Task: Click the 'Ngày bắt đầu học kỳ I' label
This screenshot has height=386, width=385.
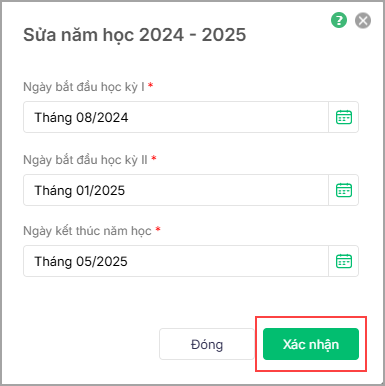Action: click(x=84, y=87)
